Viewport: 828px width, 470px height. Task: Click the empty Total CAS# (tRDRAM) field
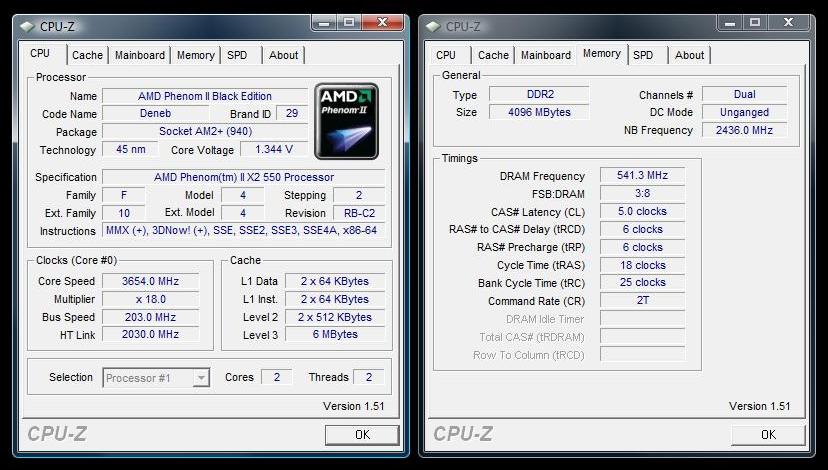643,336
